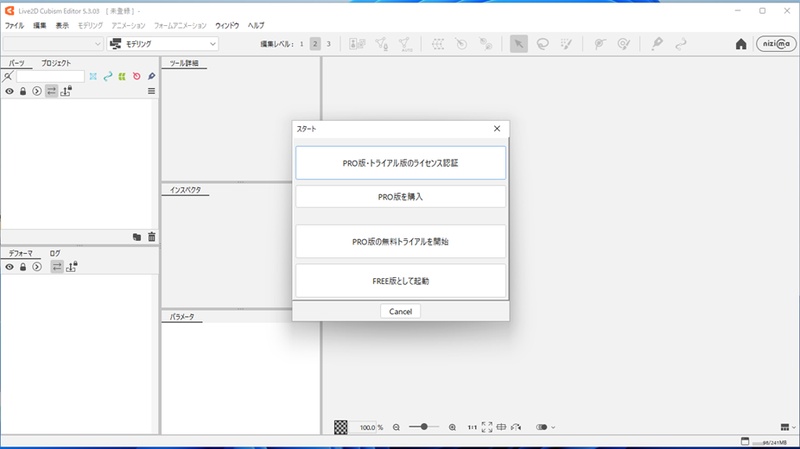Click the 1:1 actual size icon
Screen dimensions: 800x449
pyautogui.click(x=472, y=428)
